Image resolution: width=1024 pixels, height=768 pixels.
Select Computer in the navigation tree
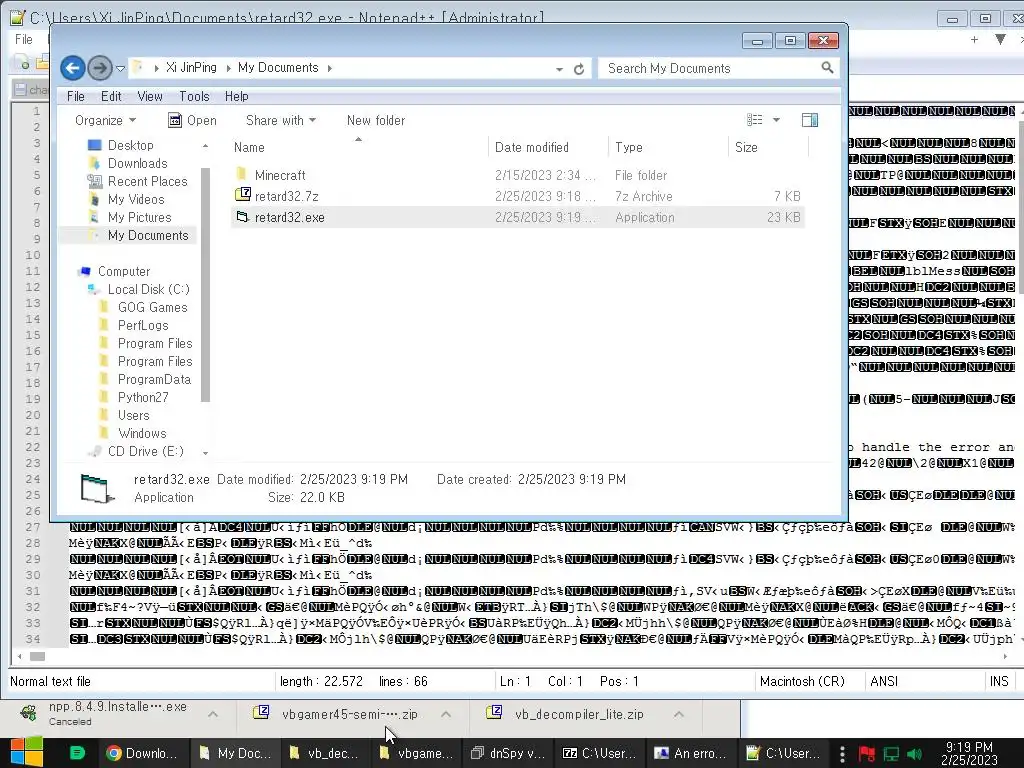pos(123,271)
